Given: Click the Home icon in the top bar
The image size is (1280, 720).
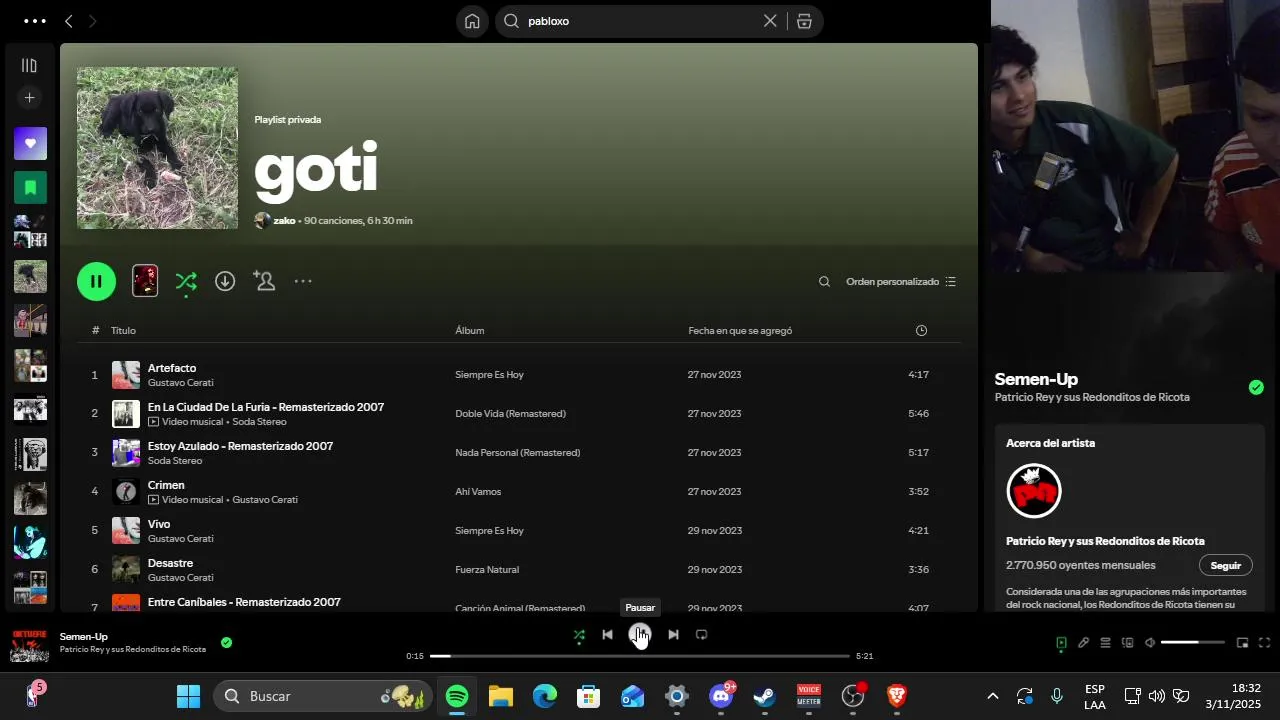Looking at the screenshot, I should (472, 21).
